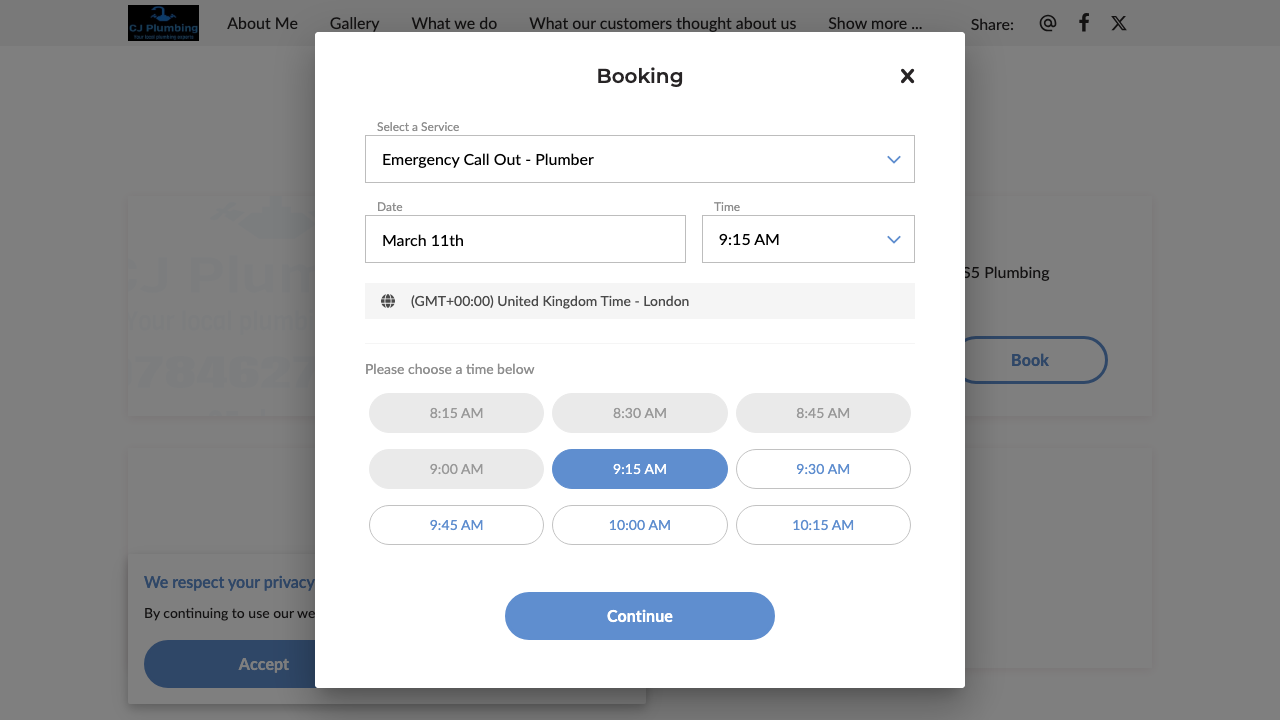The image size is (1280, 720).
Task: Open the What we do menu item
Action: (x=454, y=23)
